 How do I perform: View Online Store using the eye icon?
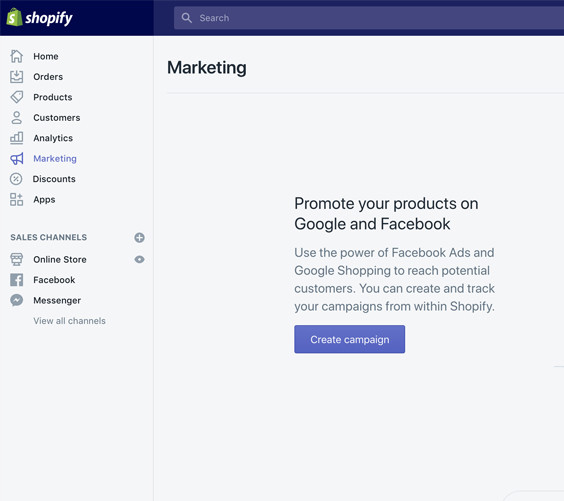[140, 259]
